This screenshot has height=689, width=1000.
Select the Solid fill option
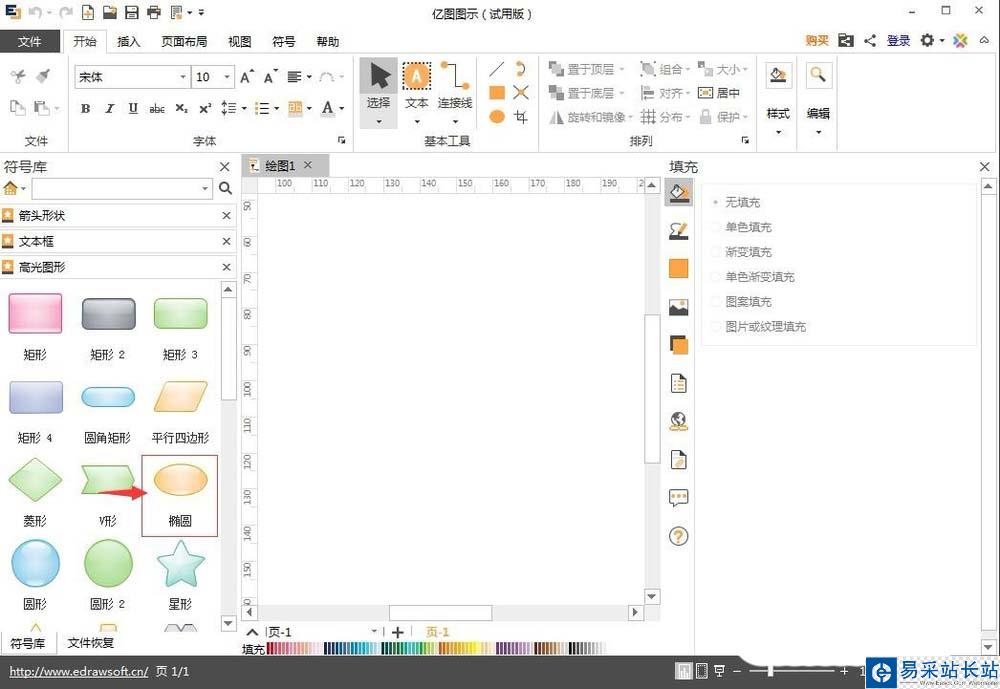click(x=741, y=227)
